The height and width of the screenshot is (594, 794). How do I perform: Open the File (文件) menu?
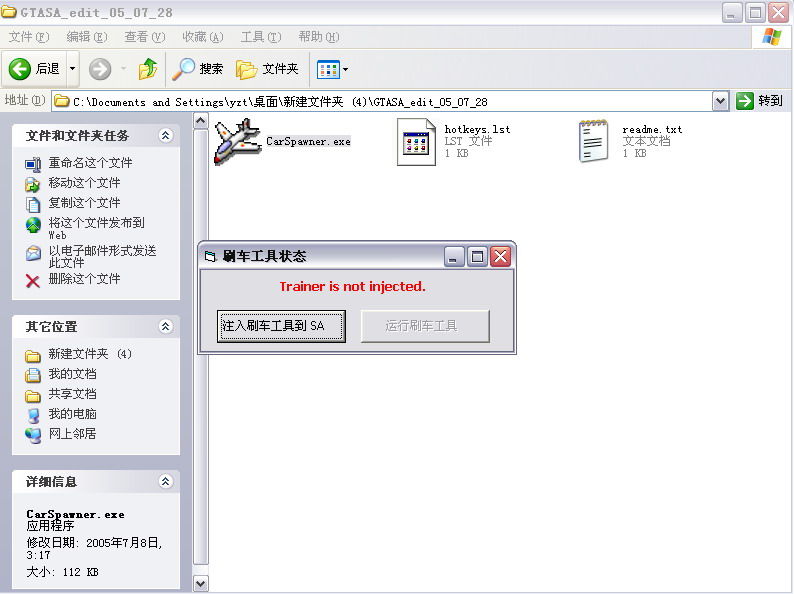(28, 37)
